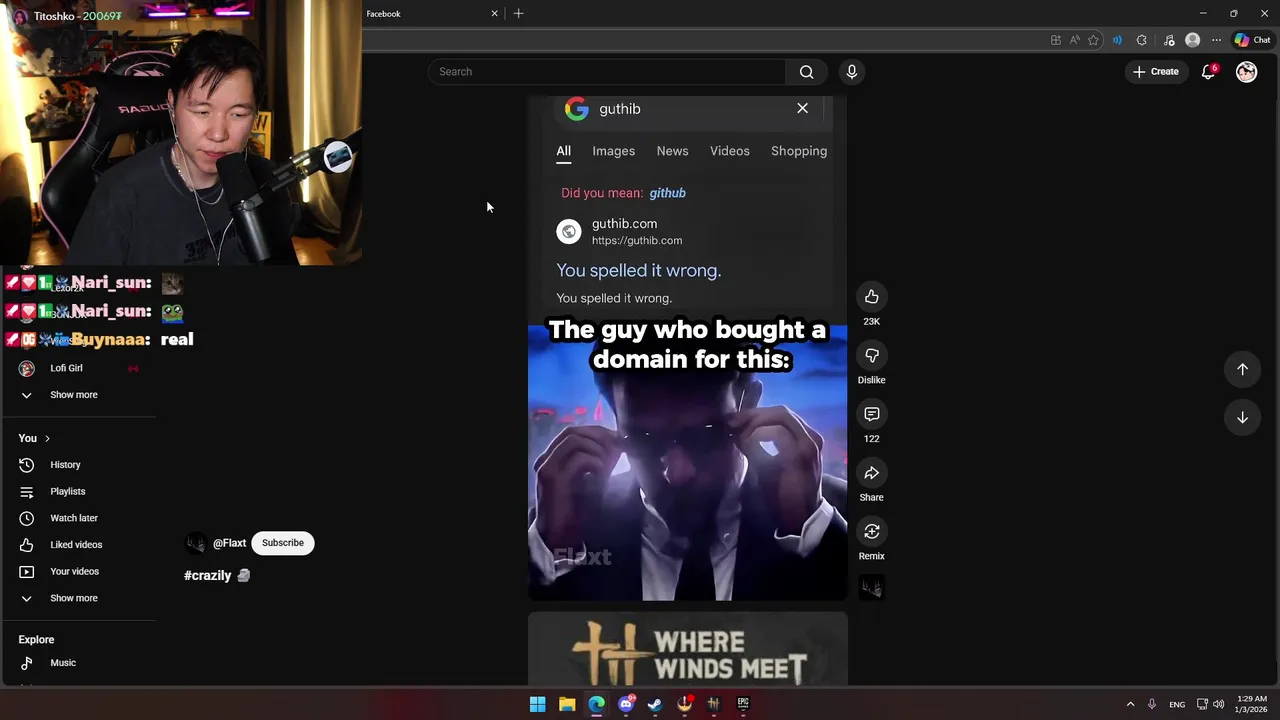Open Edge Settings and more menu
The height and width of the screenshot is (720, 1280).
1216,40
